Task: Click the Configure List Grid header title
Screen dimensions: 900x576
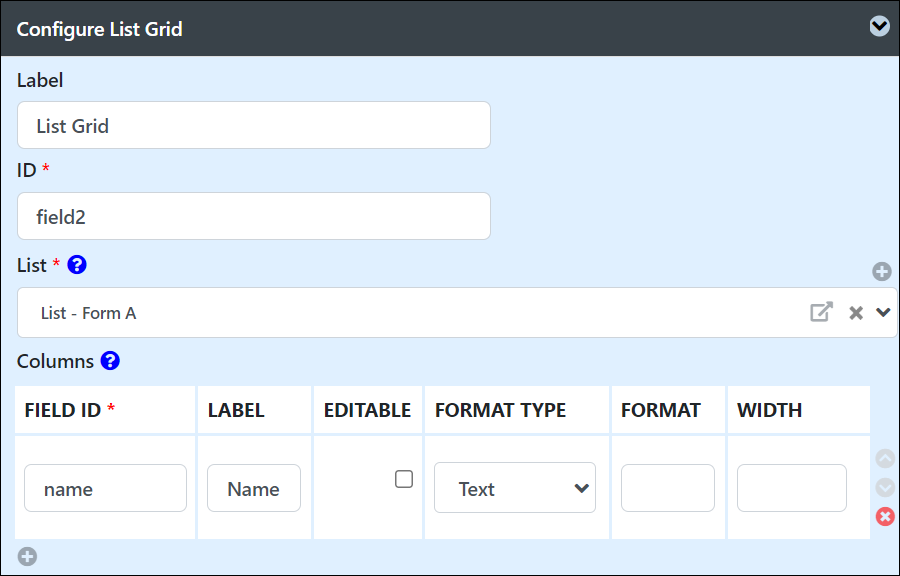Action: 99,29
